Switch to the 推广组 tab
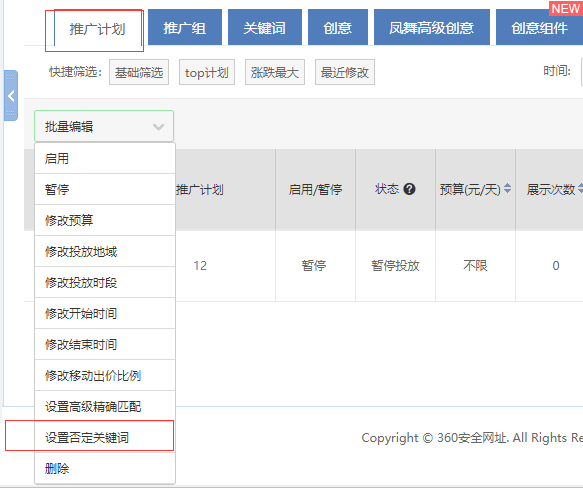Screen dimensions: 583x488 (185, 28)
